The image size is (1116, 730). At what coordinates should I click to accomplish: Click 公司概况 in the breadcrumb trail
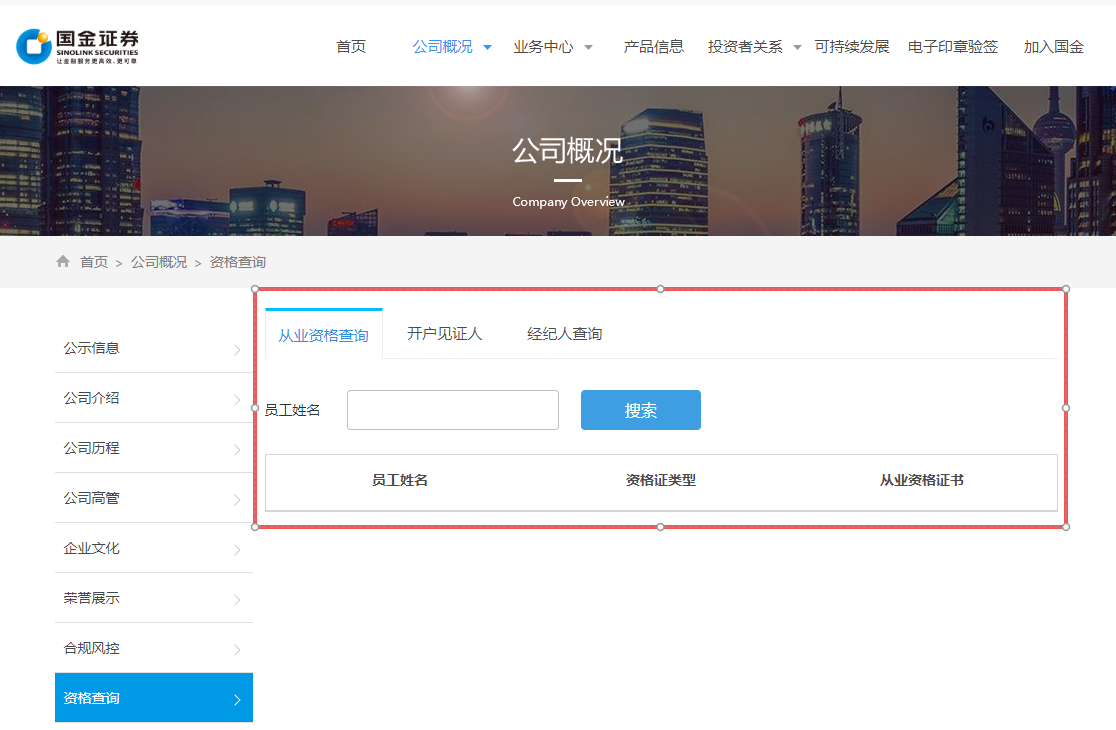click(158, 261)
